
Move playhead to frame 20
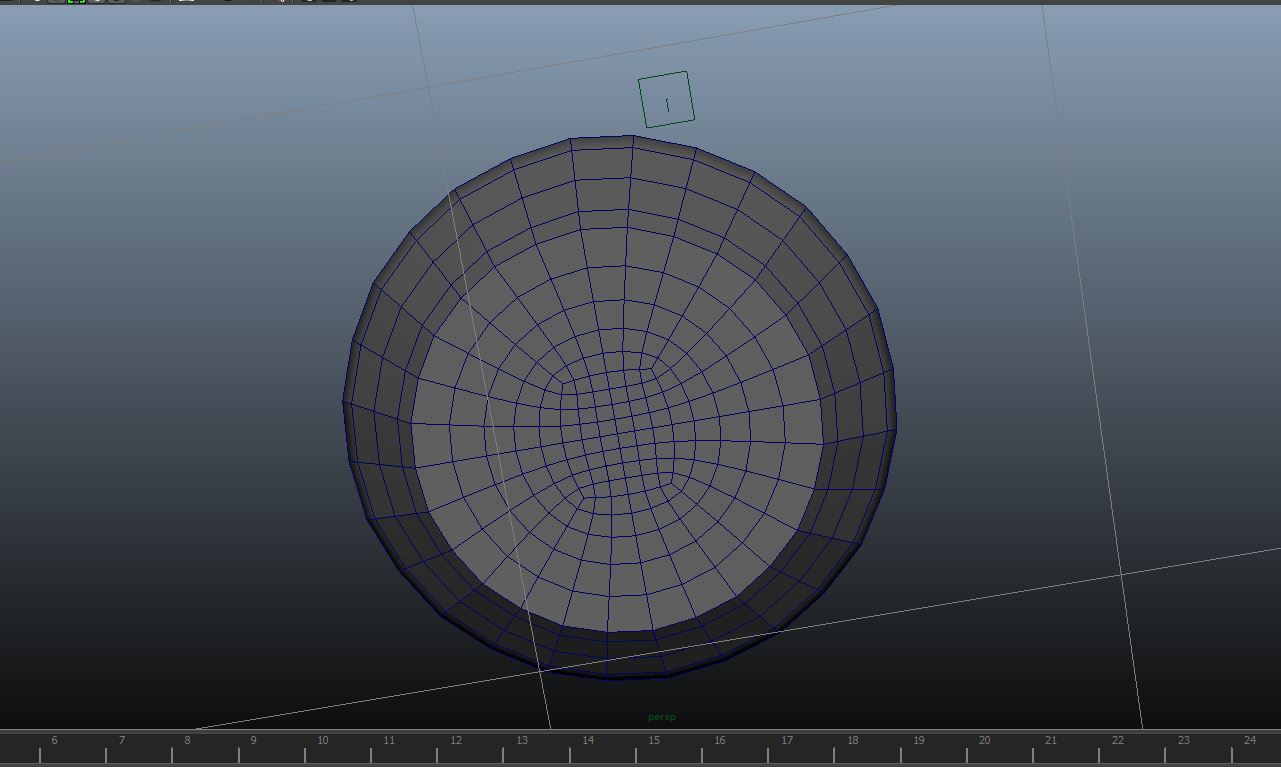coord(984,740)
